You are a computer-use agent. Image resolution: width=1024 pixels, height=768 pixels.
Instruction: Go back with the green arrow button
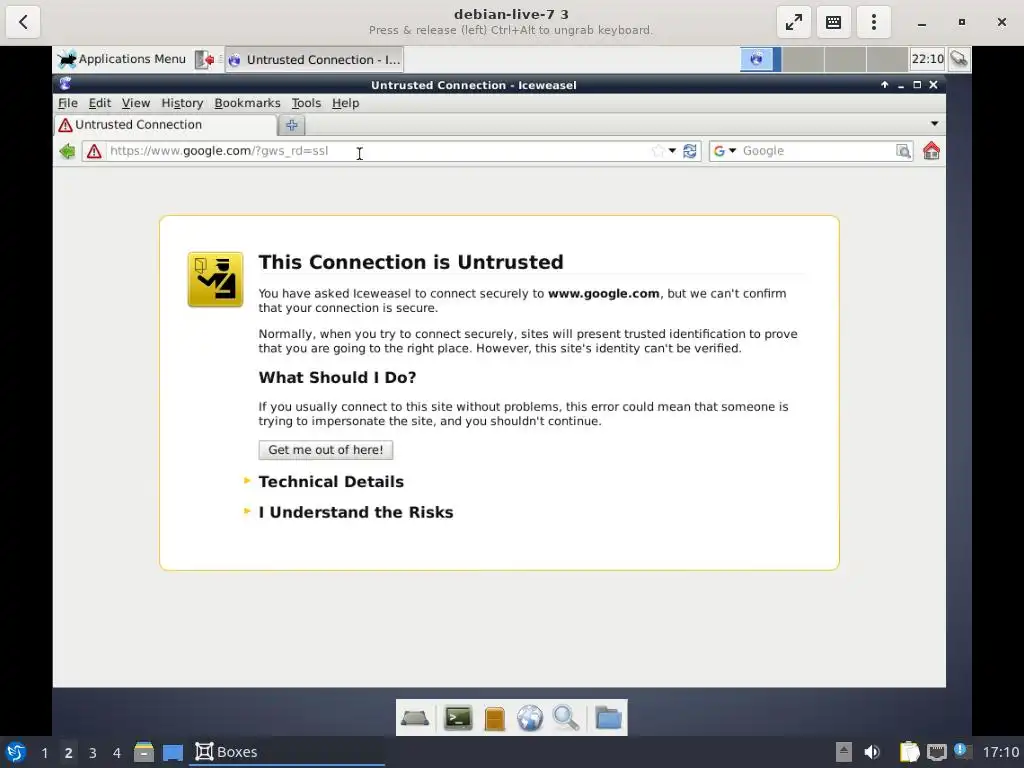tap(67, 152)
